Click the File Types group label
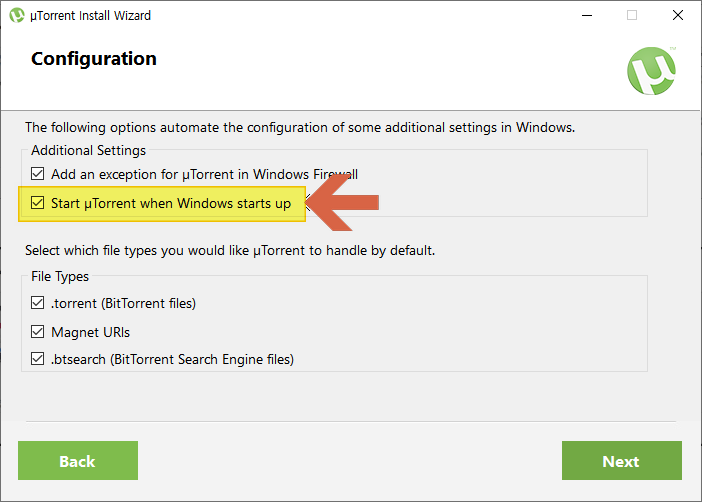This screenshot has height=502, width=702. click(x=60, y=277)
